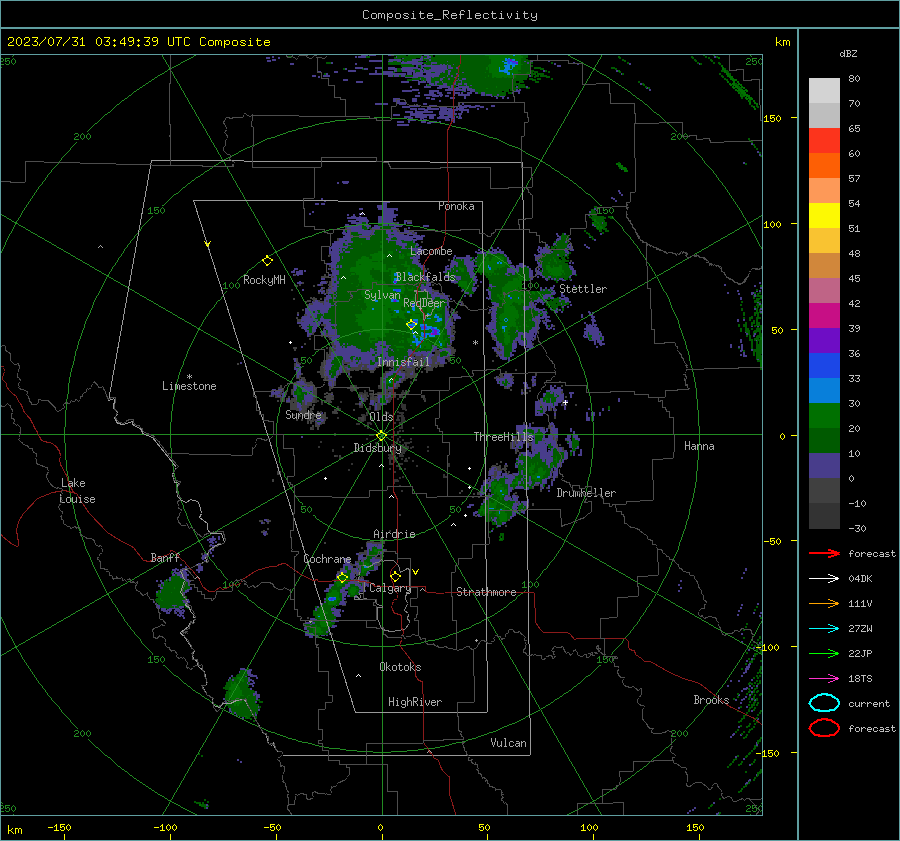This screenshot has width=900, height=841.
Task: Click the Airdrie city label
Action: 394,534
